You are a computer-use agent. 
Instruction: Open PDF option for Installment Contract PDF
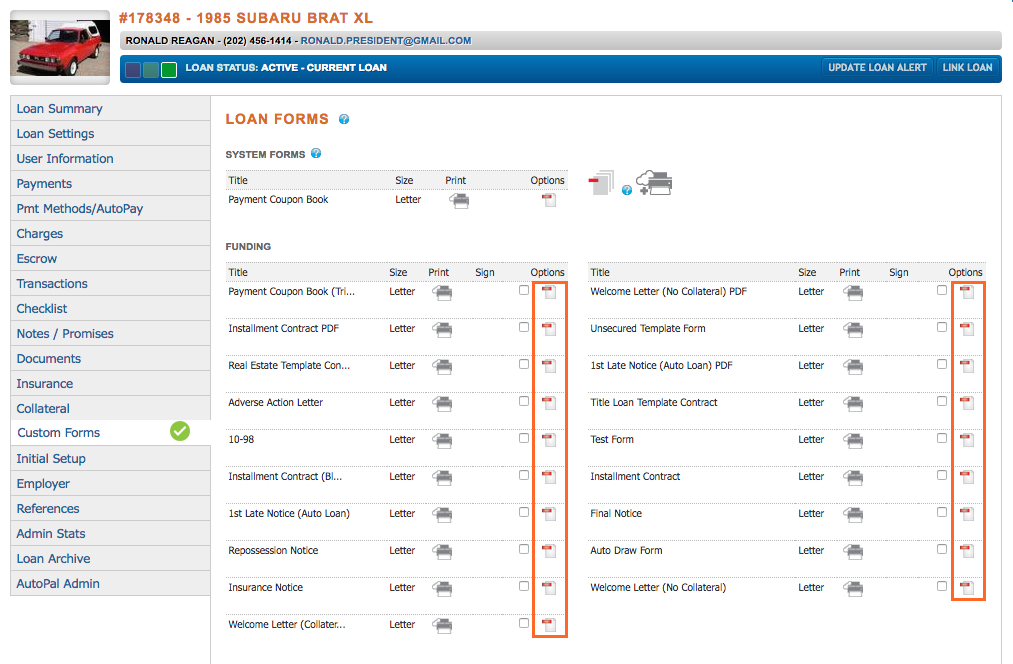pyautogui.click(x=549, y=329)
